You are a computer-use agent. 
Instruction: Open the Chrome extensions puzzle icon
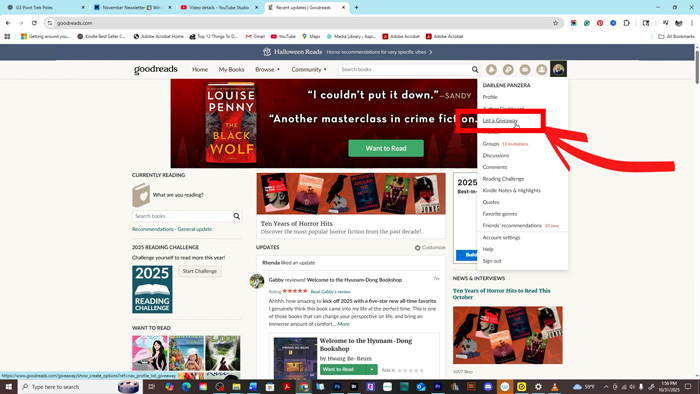pyautogui.click(x=626, y=23)
